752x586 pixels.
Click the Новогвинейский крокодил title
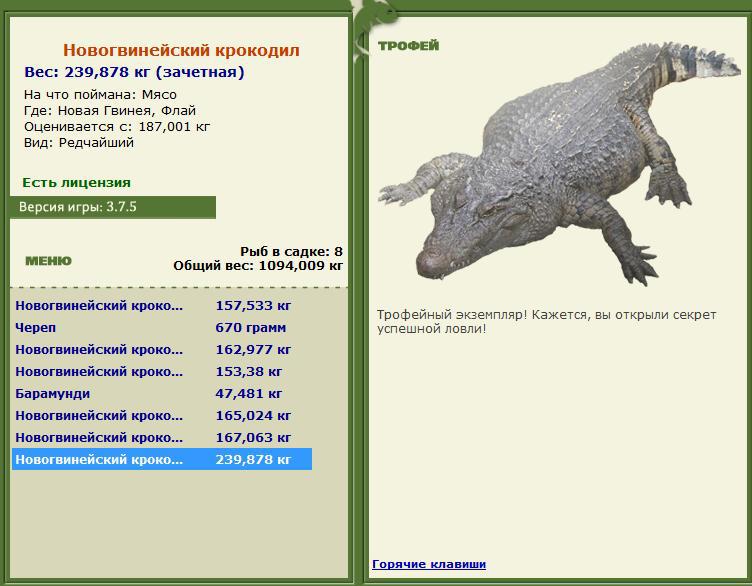click(x=181, y=50)
